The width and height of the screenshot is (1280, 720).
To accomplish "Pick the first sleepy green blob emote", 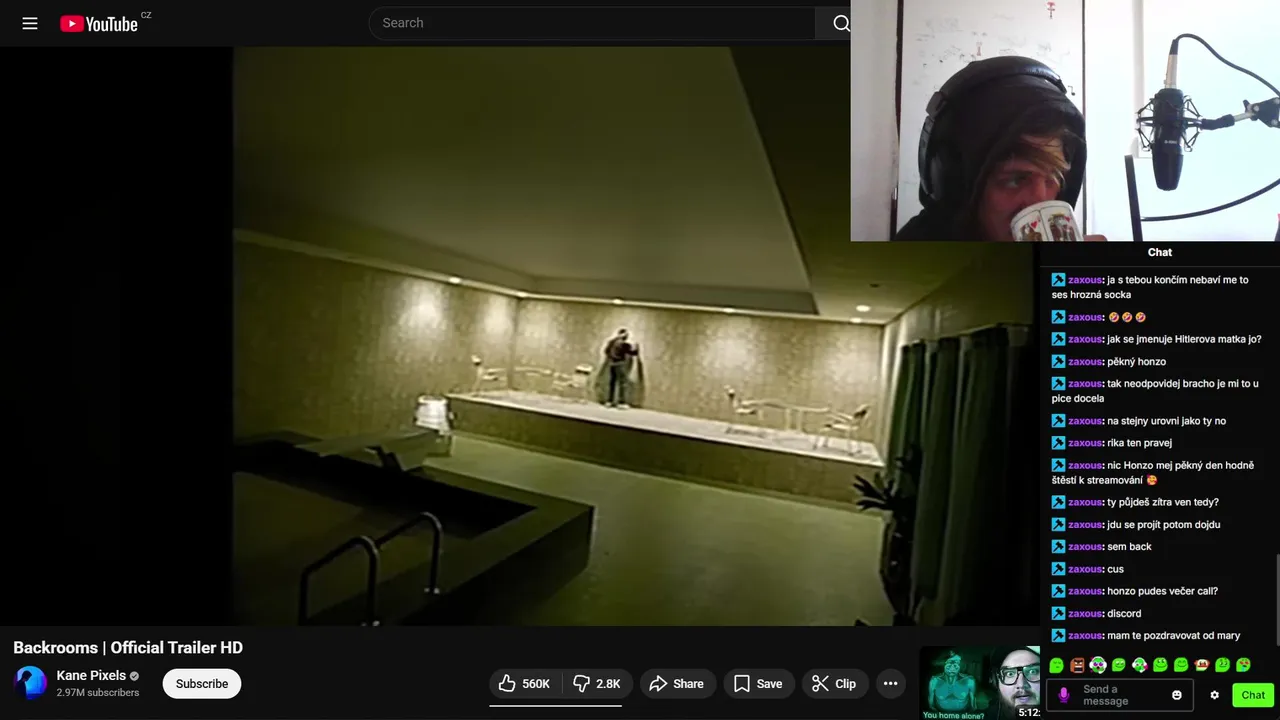I will pos(1057,665).
